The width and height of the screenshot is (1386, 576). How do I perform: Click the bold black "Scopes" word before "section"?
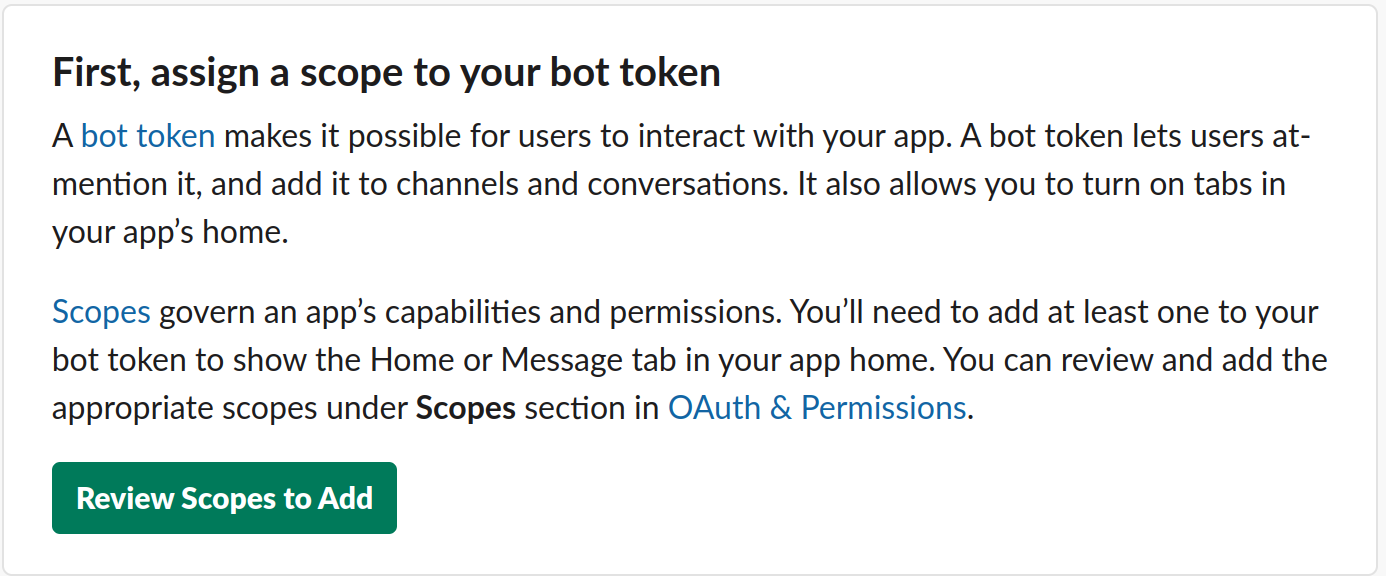tap(465, 408)
